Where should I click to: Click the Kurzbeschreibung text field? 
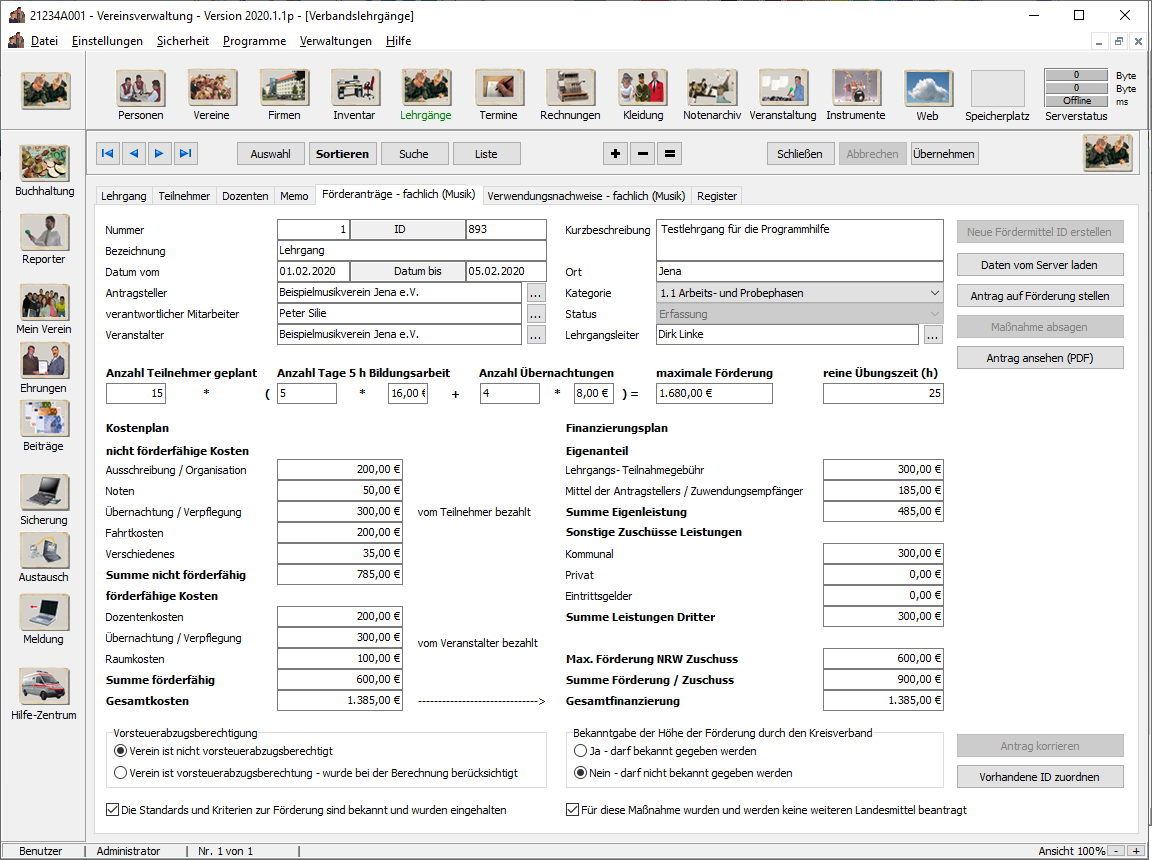(799, 240)
